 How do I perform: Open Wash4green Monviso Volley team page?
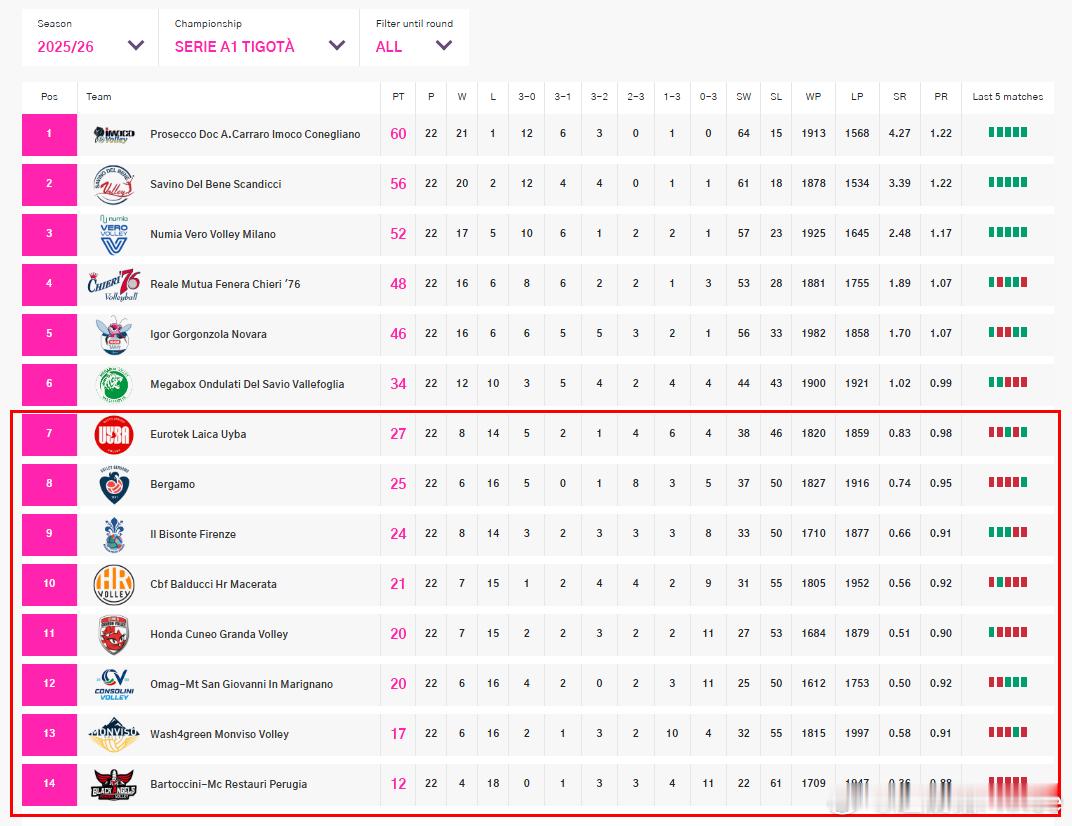click(x=219, y=734)
